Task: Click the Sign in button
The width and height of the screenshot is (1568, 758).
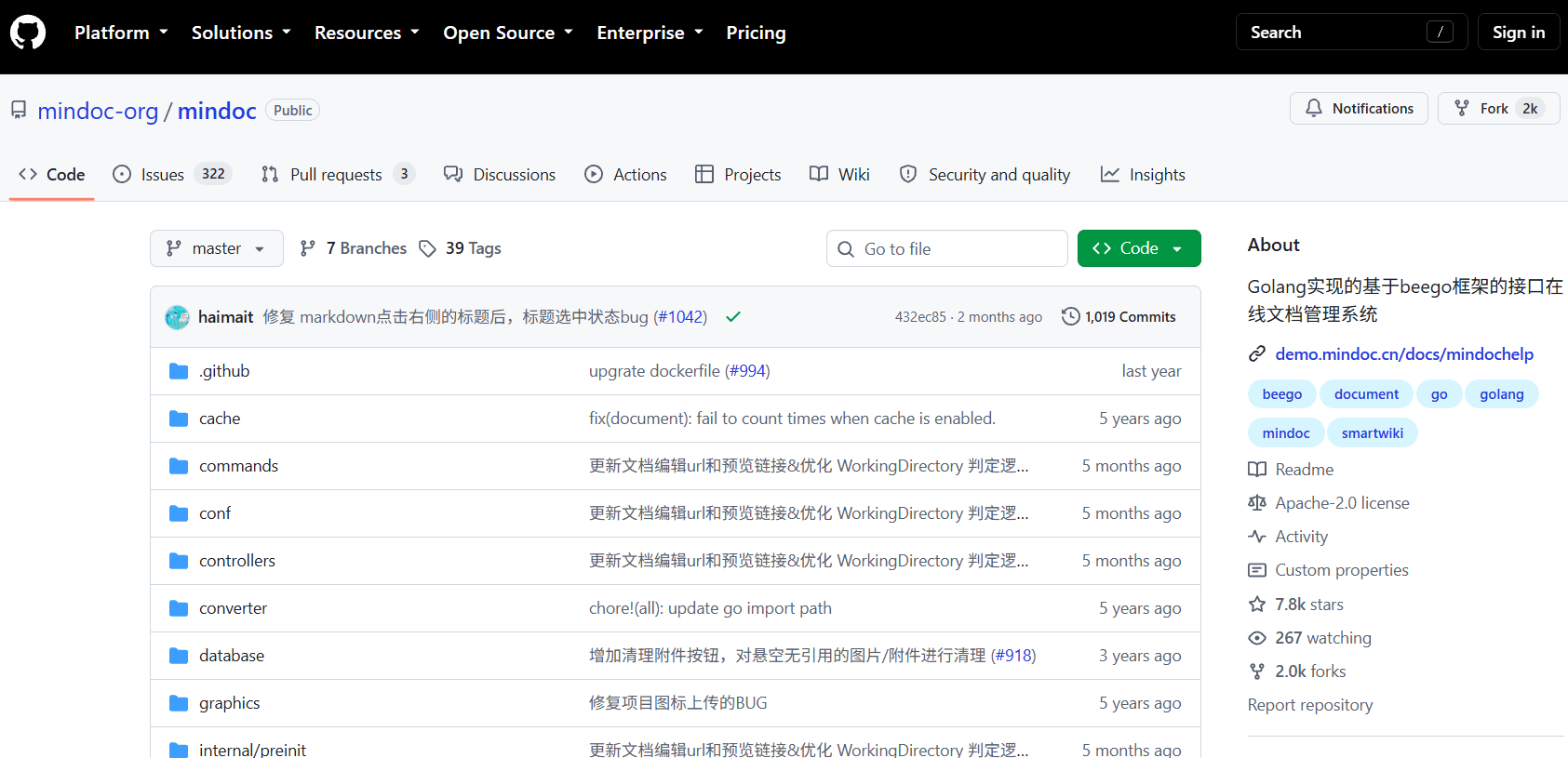Action: point(1519,32)
